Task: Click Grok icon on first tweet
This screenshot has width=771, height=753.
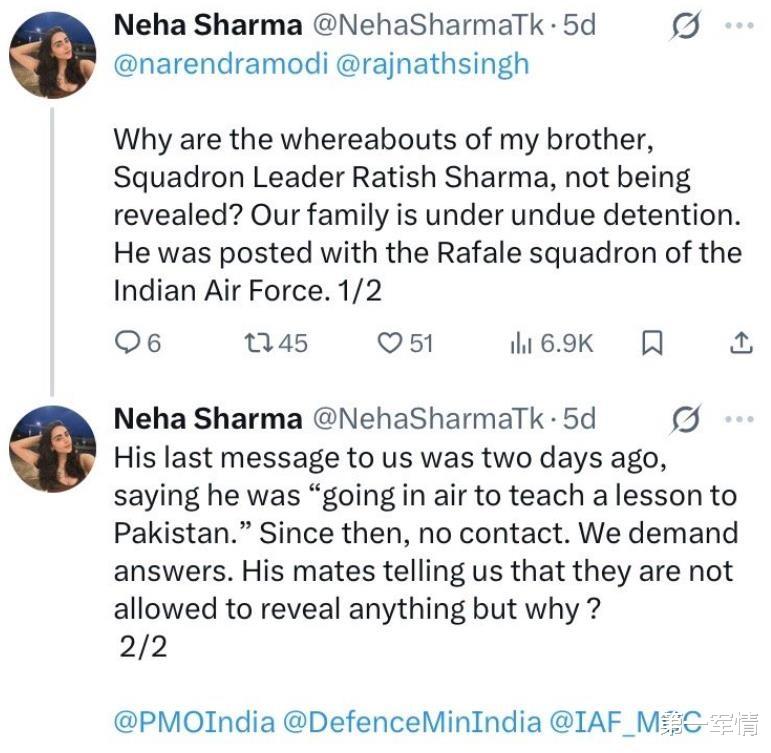Action: [x=686, y=28]
